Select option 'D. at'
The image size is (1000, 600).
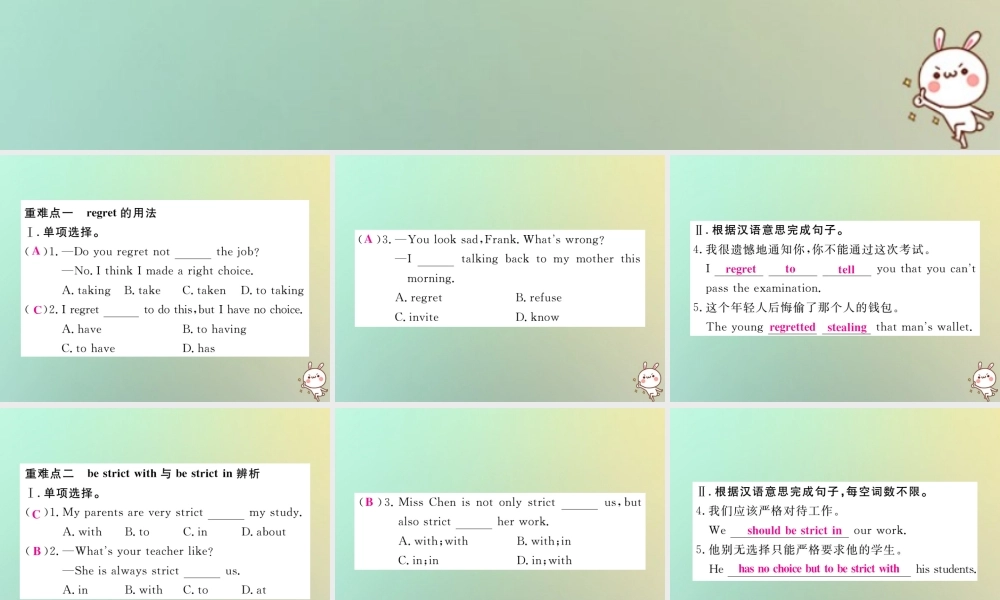click(x=254, y=590)
